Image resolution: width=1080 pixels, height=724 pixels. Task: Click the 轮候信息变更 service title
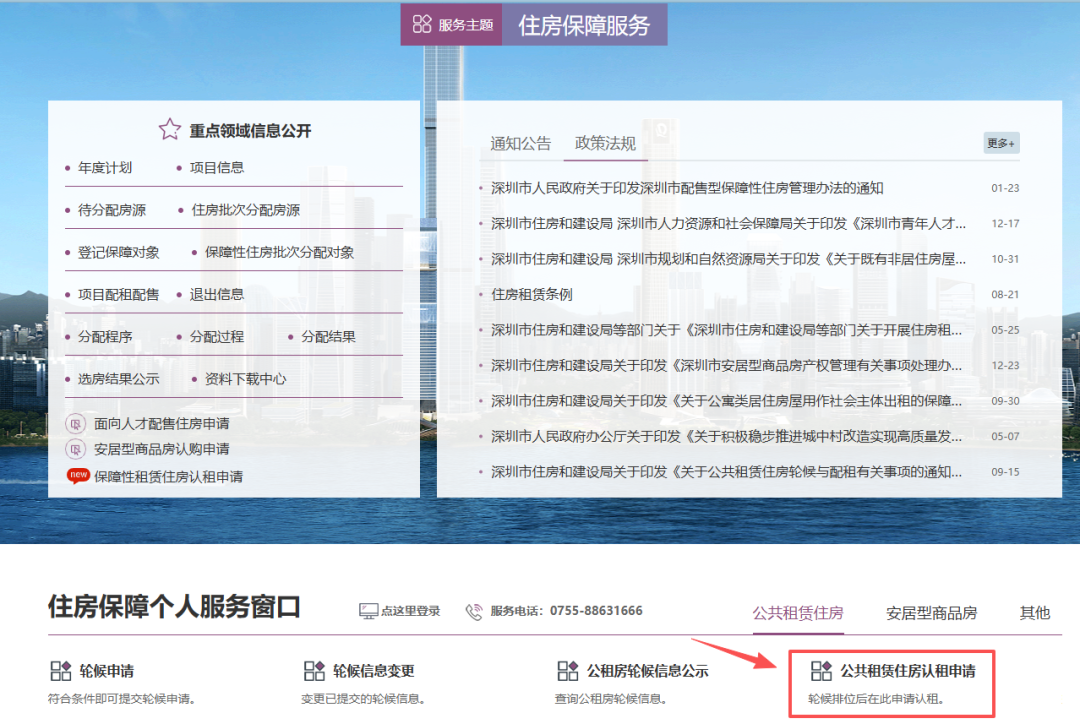tap(374, 671)
